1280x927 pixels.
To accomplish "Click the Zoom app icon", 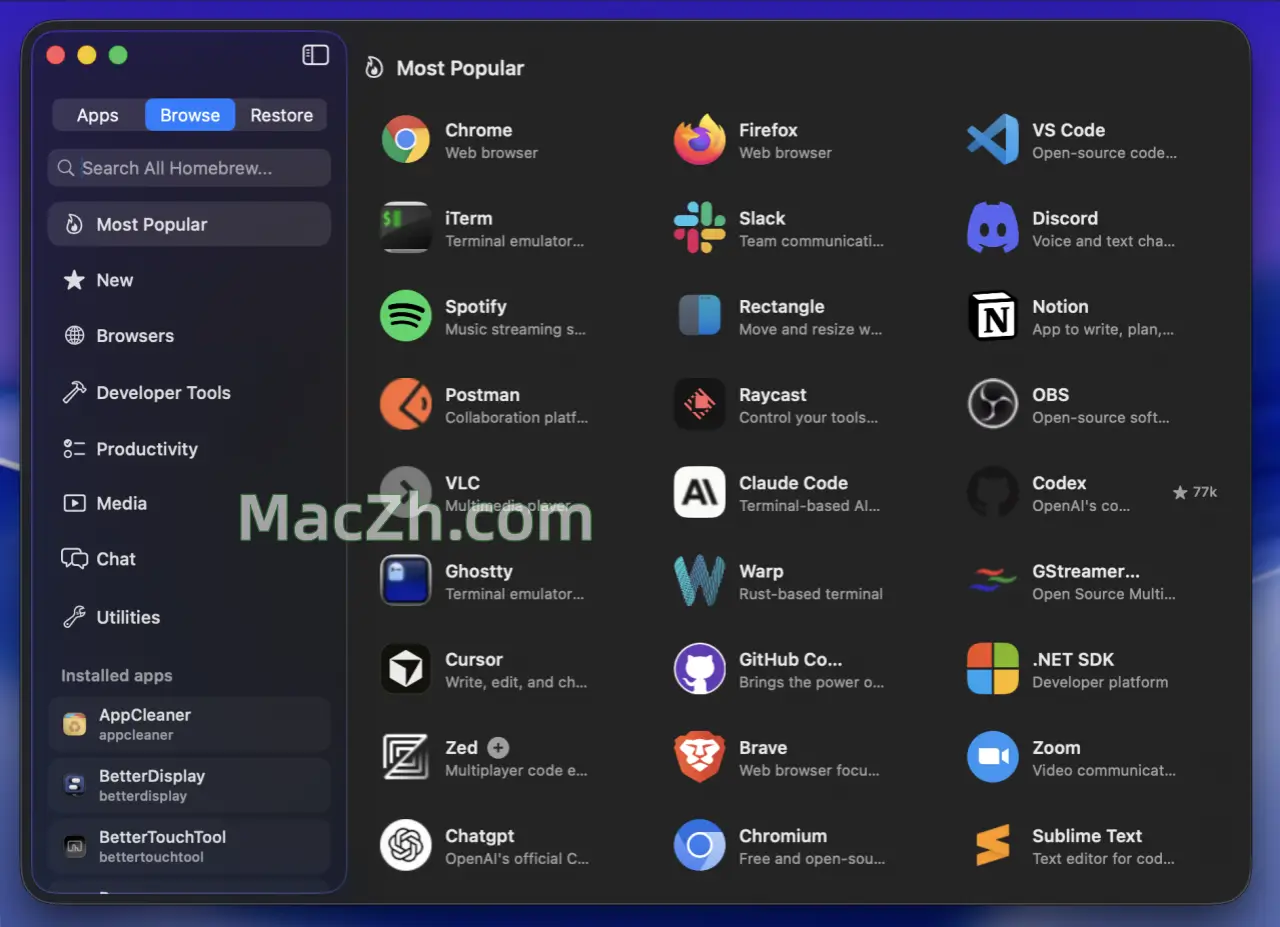I will pyautogui.click(x=993, y=757).
